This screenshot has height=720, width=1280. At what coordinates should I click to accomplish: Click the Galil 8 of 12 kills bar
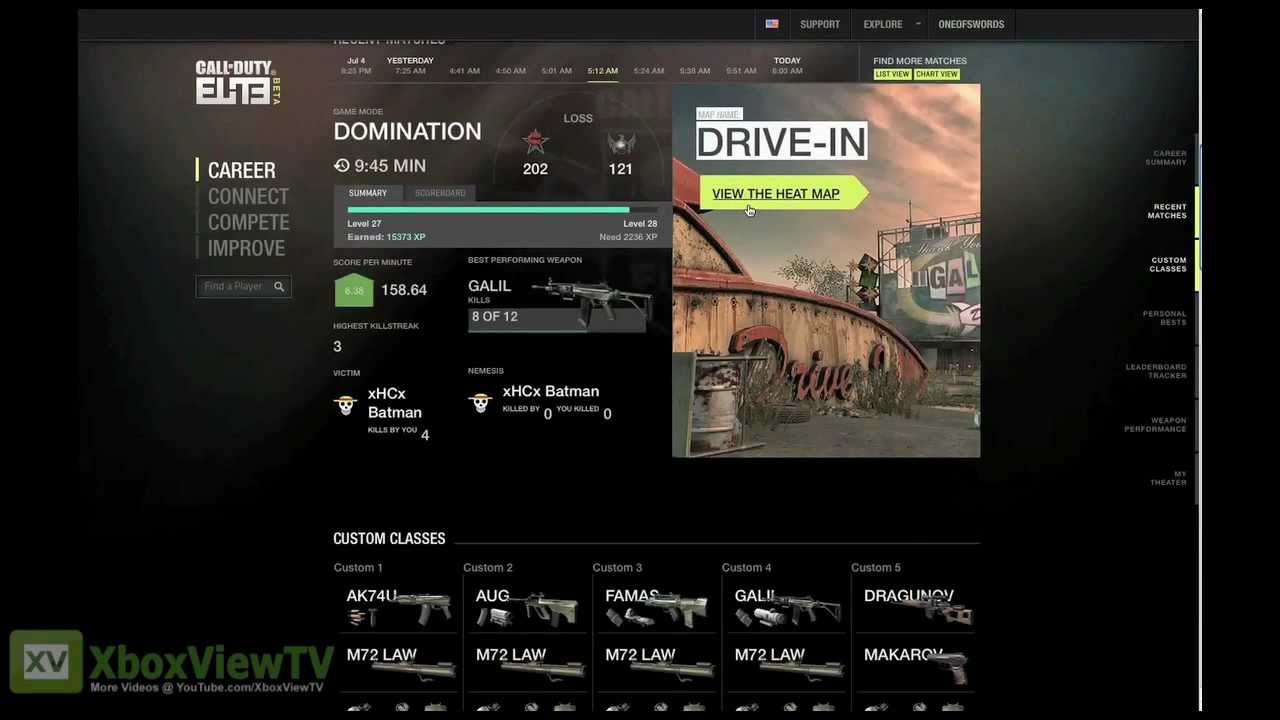(557, 318)
